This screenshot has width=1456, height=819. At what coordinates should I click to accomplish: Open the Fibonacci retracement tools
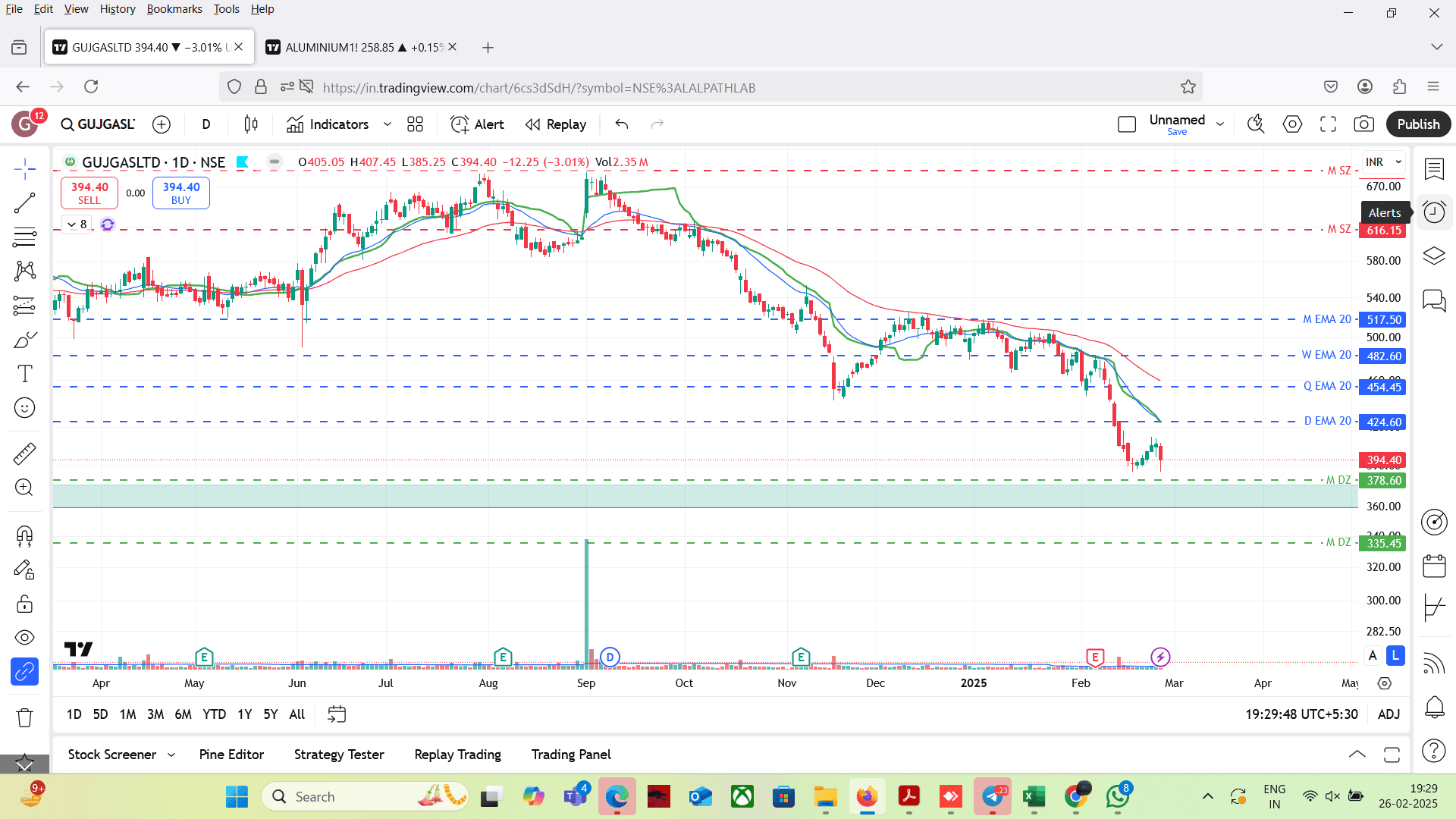tap(24, 237)
